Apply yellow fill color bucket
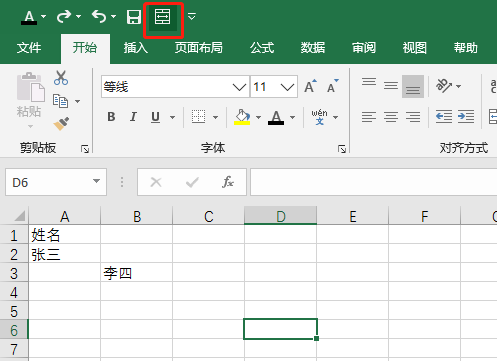This screenshot has width=497, height=361. [x=242, y=117]
